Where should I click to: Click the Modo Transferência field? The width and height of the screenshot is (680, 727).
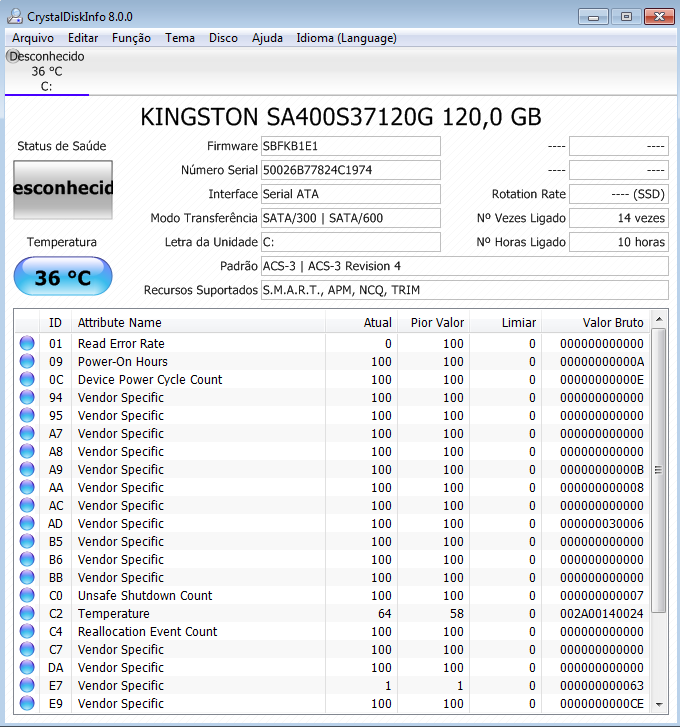350,218
